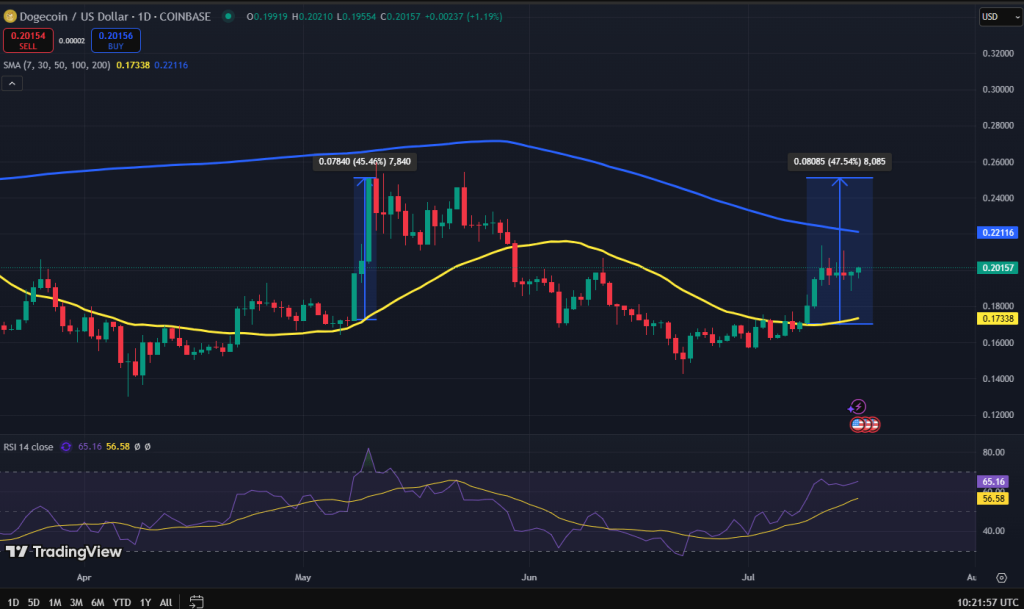
Task: Click the green market status dot
Action: click(x=228, y=16)
